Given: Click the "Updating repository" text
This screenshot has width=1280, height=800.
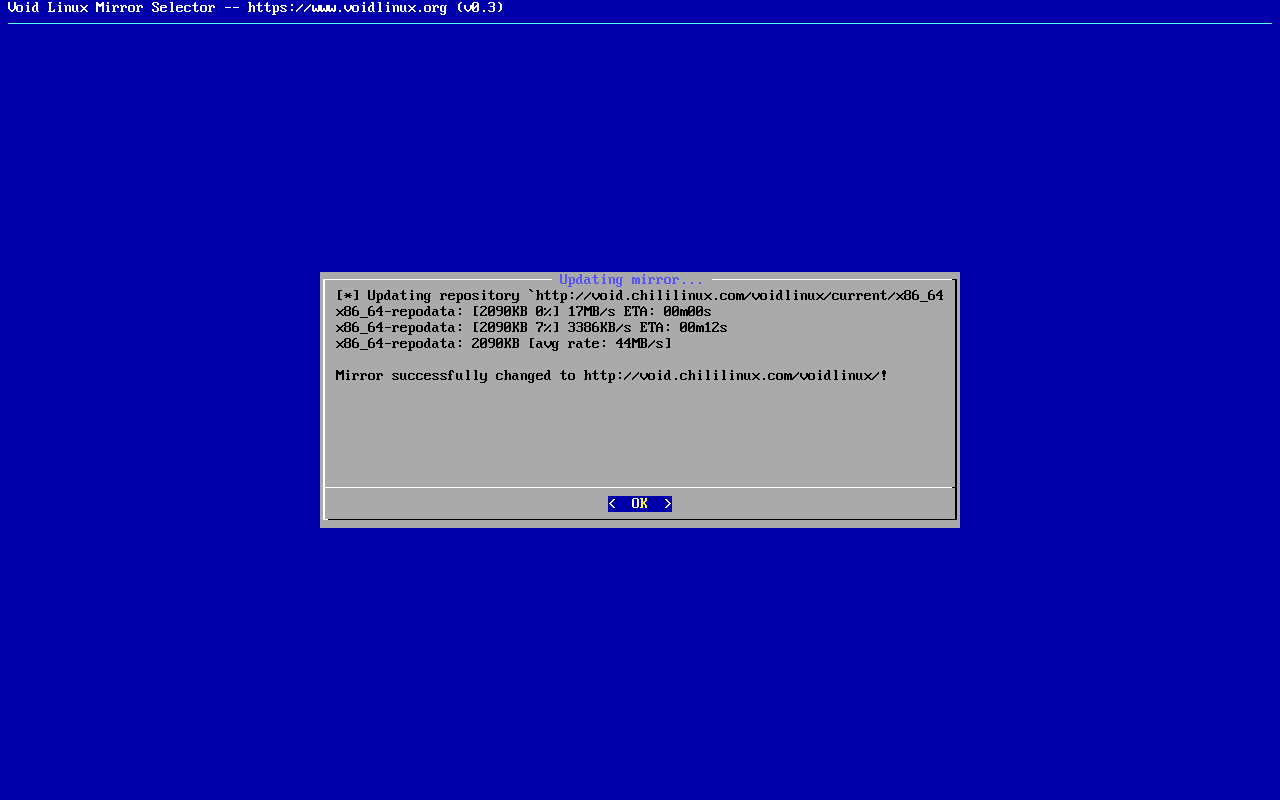Looking at the screenshot, I should [443, 296].
